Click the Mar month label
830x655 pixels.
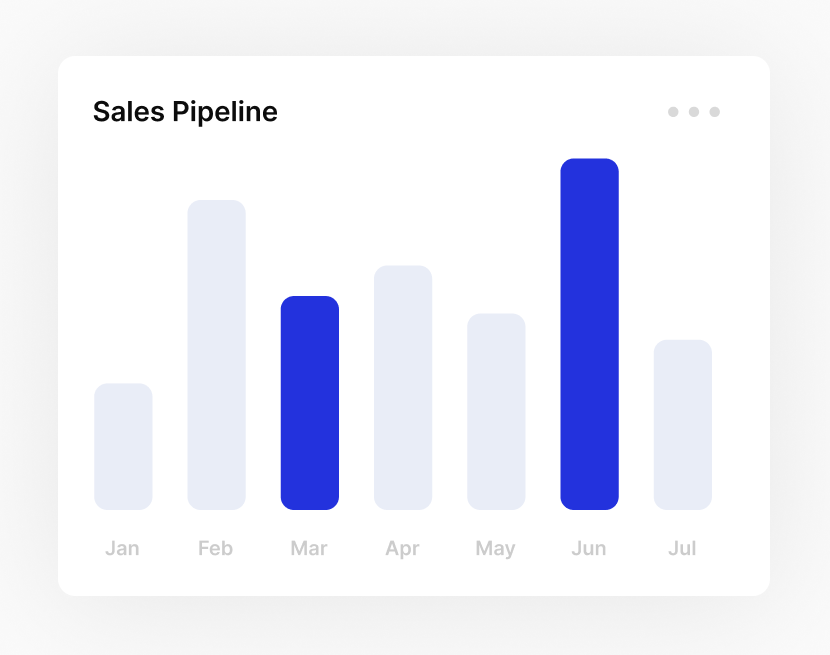click(309, 548)
